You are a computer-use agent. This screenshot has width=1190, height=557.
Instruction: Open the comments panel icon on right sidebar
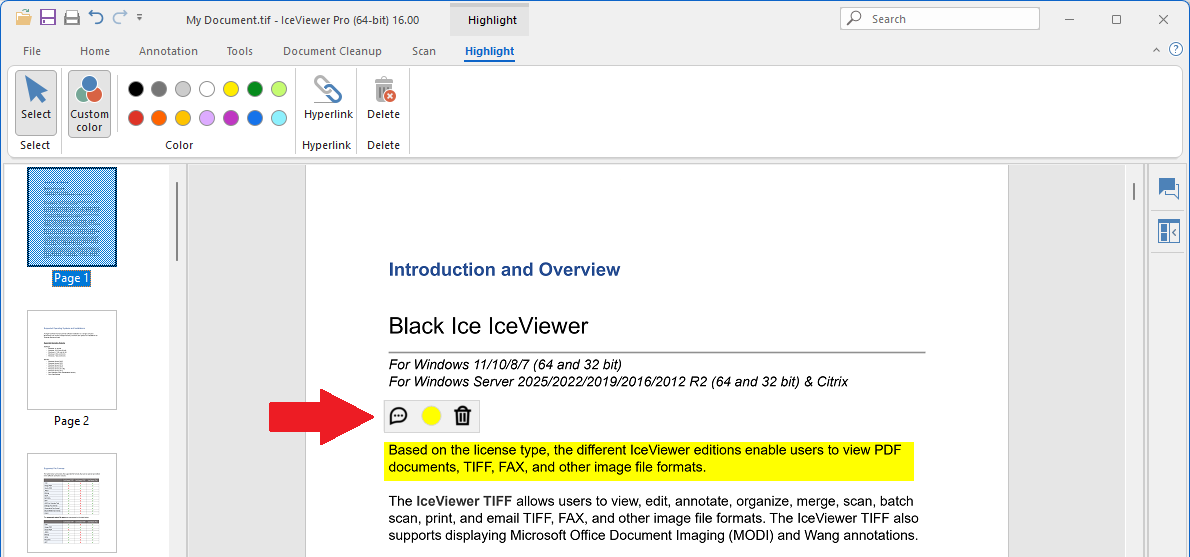click(x=1169, y=187)
